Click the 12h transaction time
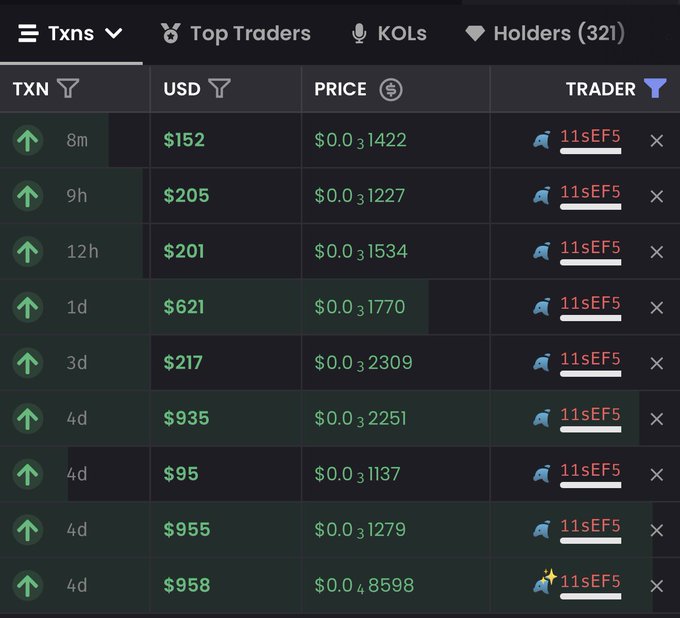 [82, 252]
